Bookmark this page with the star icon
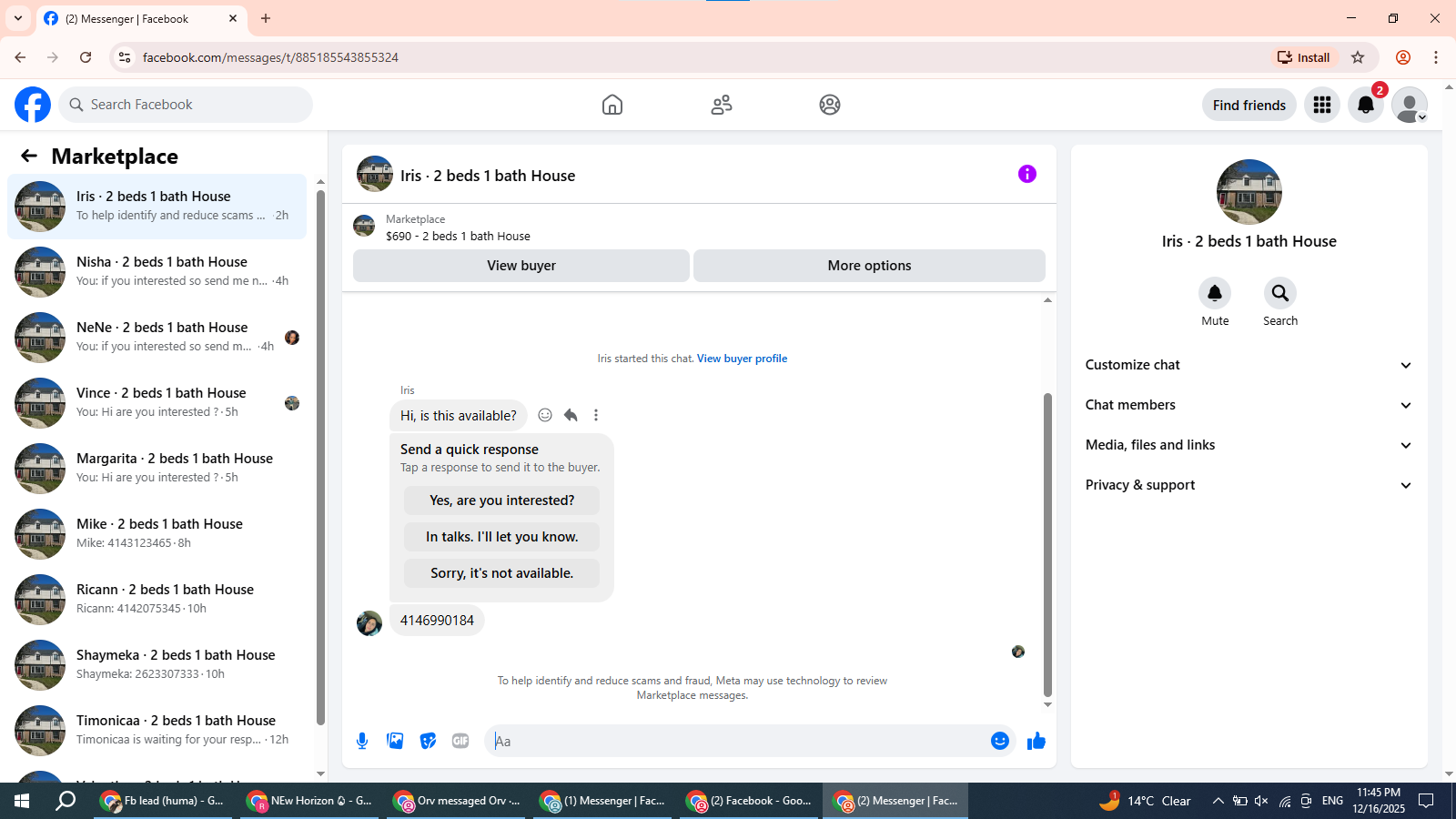Screen dimensions: 1456x819 (x=1358, y=57)
